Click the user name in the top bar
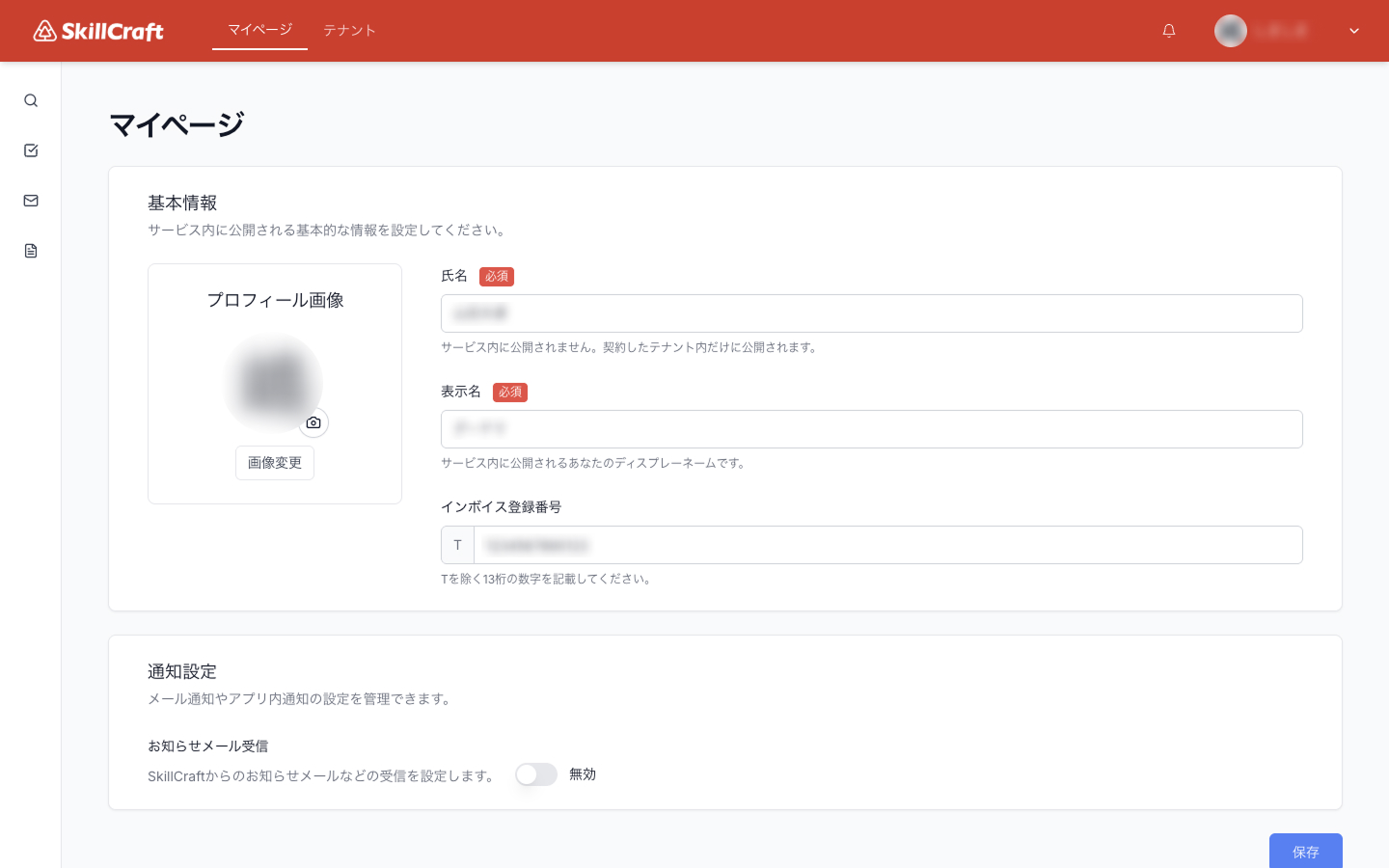1389x868 pixels. (1283, 30)
